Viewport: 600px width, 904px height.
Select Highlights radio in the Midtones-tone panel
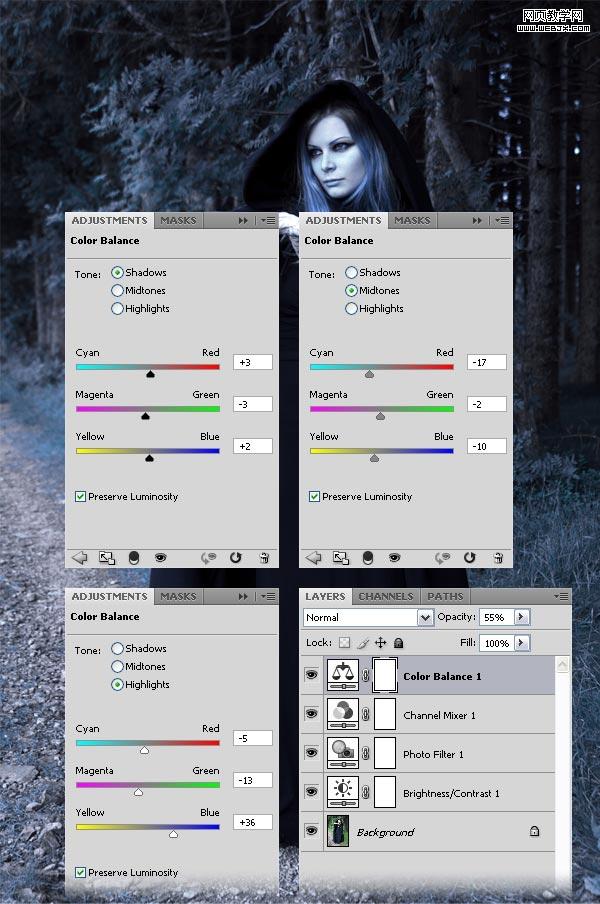pyautogui.click(x=352, y=308)
